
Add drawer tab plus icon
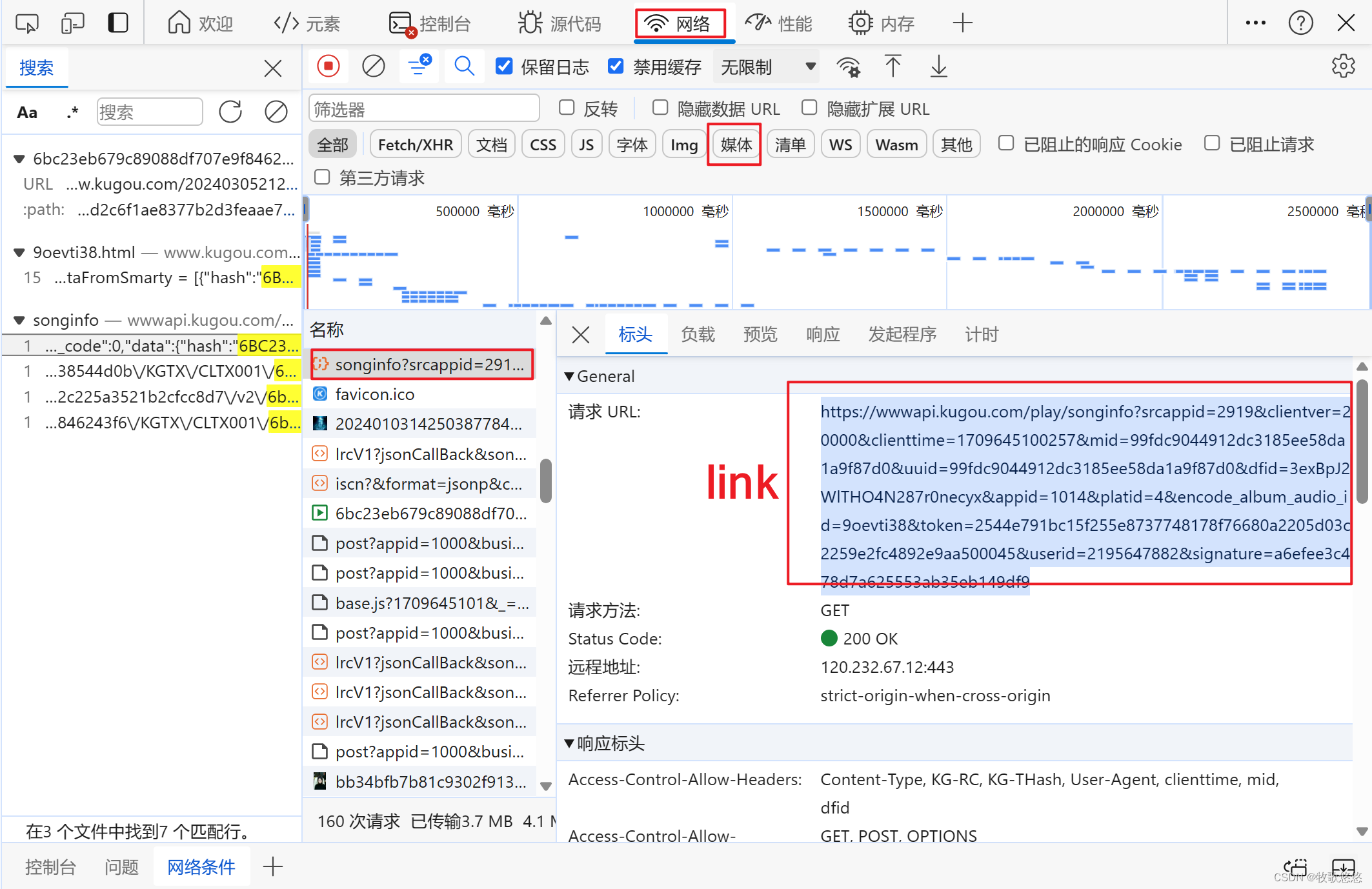pyautogui.click(x=273, y=866)
